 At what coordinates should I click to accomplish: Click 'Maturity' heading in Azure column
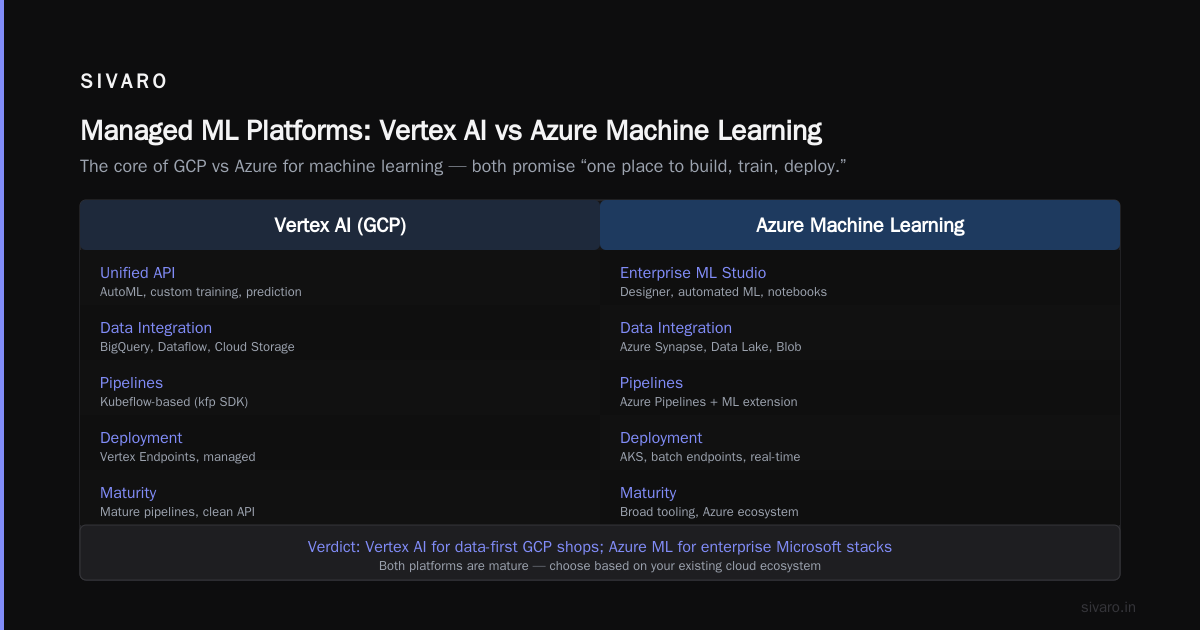tap(648, 493)
